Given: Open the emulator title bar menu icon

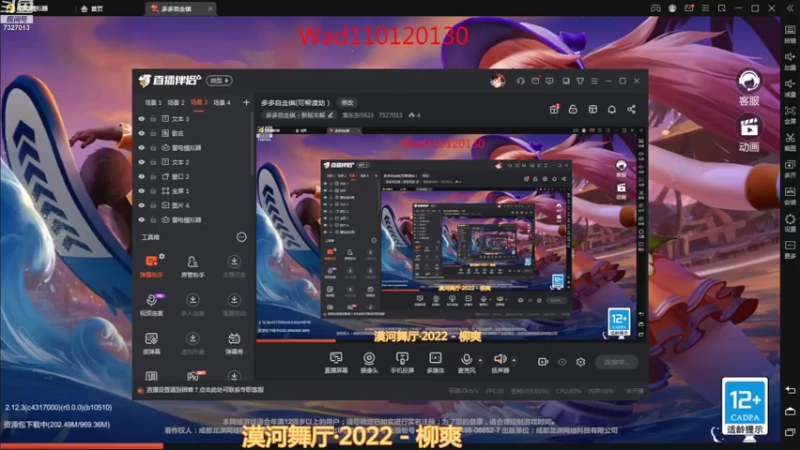Looking at the screenshot, I should click(705, 8).
